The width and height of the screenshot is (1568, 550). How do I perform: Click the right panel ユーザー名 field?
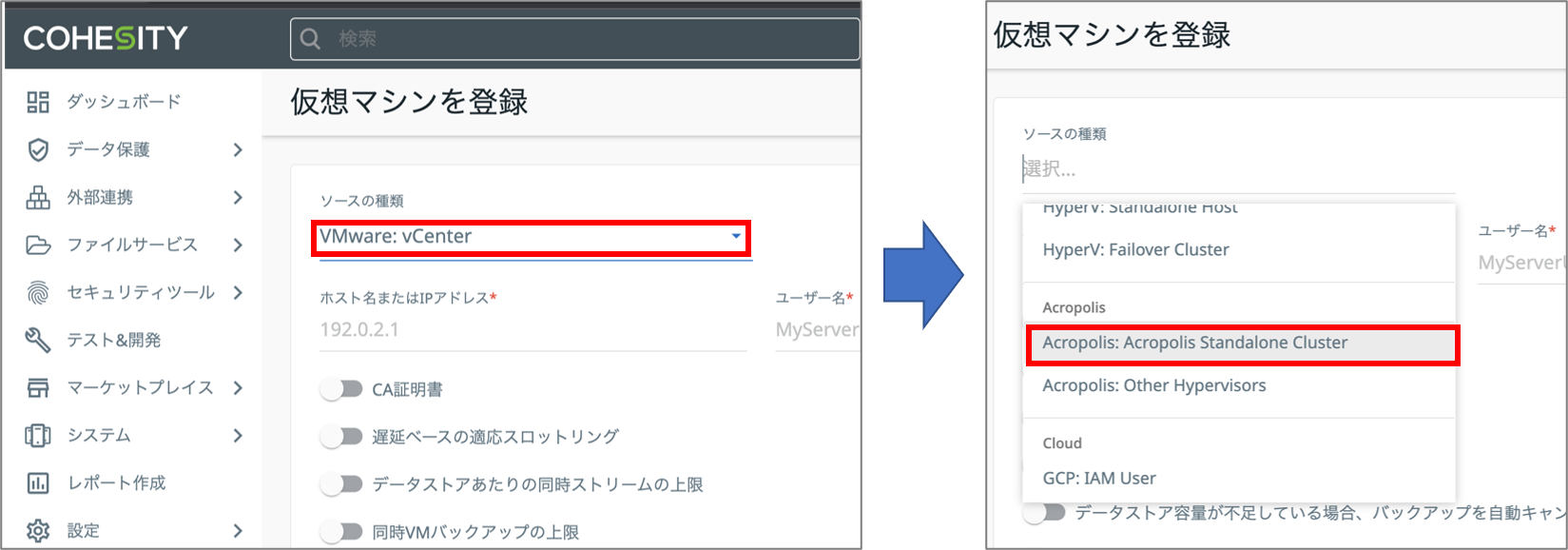pyautogui.click(x=1521, y=263)
